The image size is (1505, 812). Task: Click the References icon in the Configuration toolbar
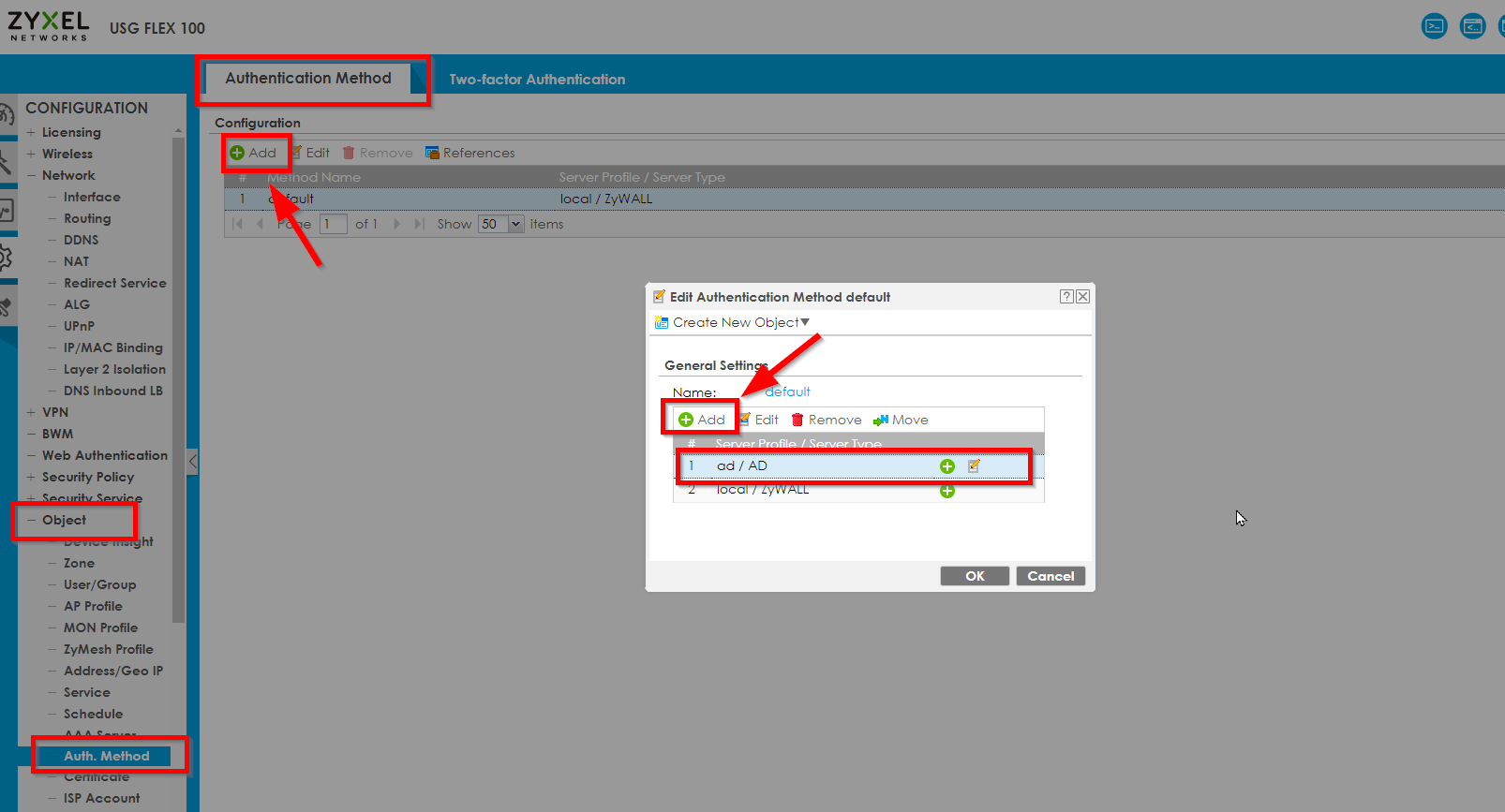(x=432, y=153)
